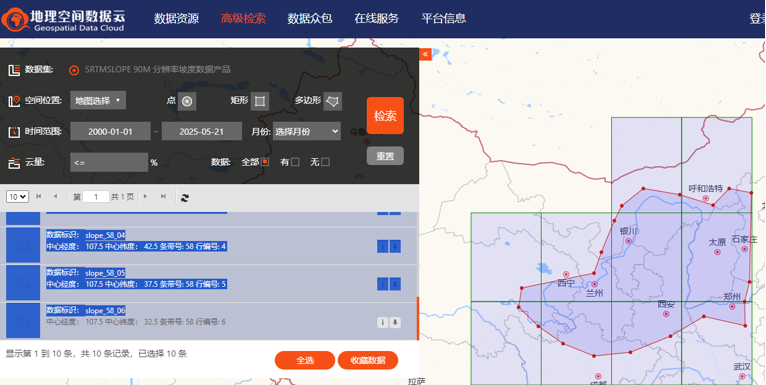Click the record count status text

pyautogui.click(x=96, y=354)
